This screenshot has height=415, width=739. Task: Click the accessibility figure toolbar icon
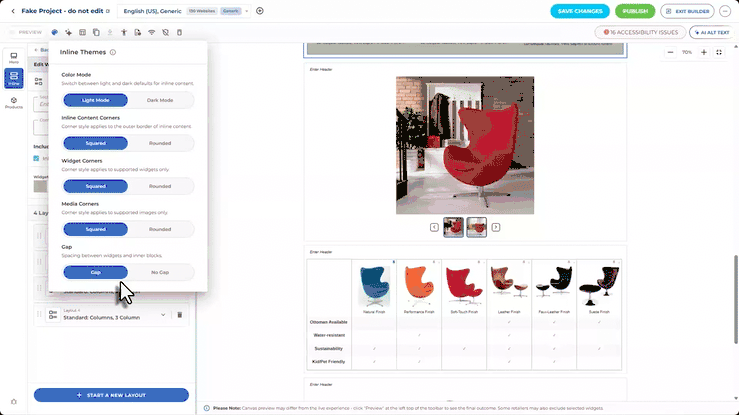coord(124,33)
